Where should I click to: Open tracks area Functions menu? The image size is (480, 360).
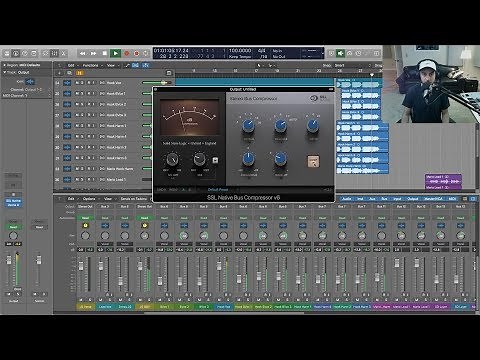click(90, 66)
